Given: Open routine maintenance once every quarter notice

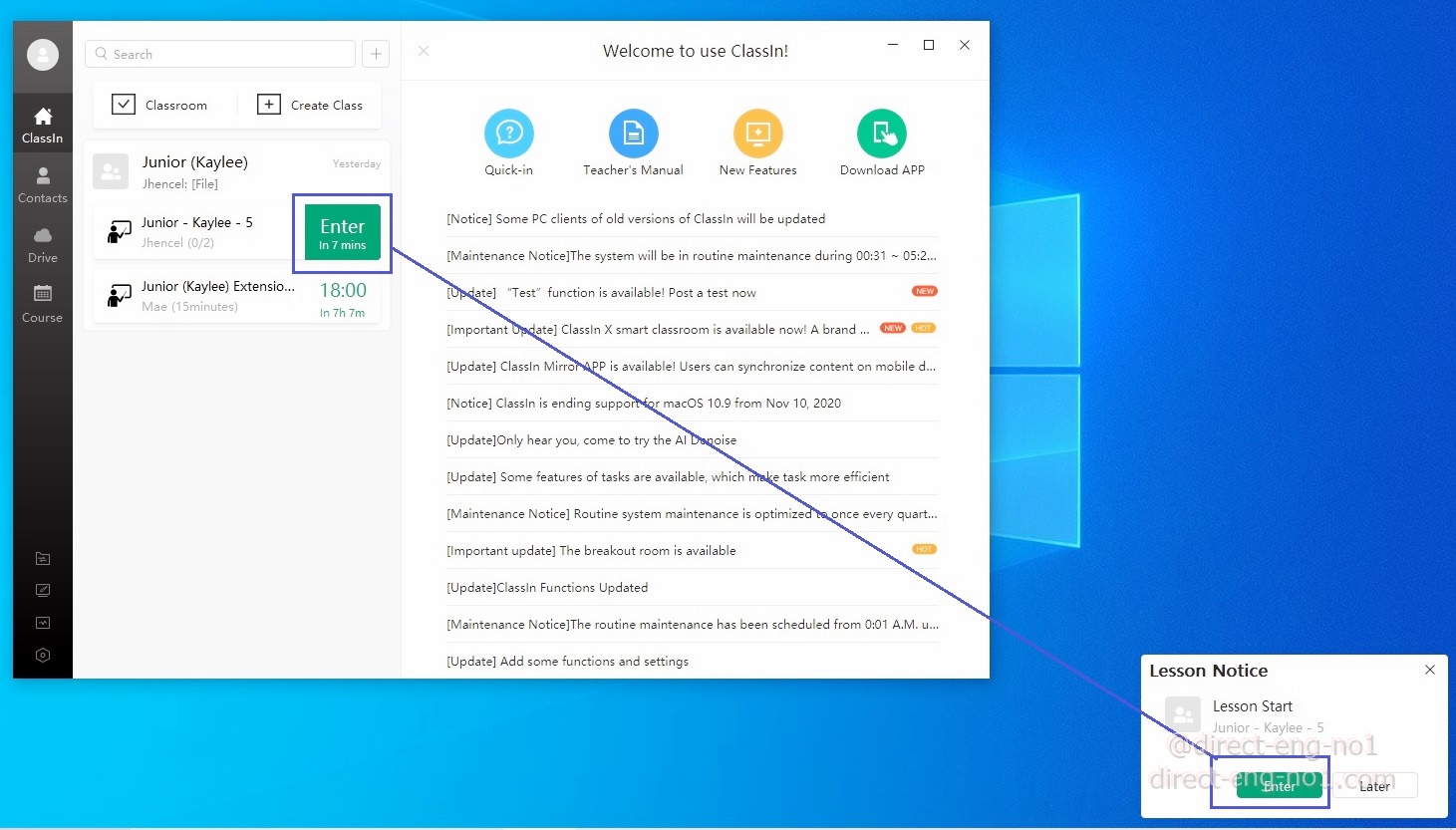Looking at the screenshot, I should coord(693,513).
